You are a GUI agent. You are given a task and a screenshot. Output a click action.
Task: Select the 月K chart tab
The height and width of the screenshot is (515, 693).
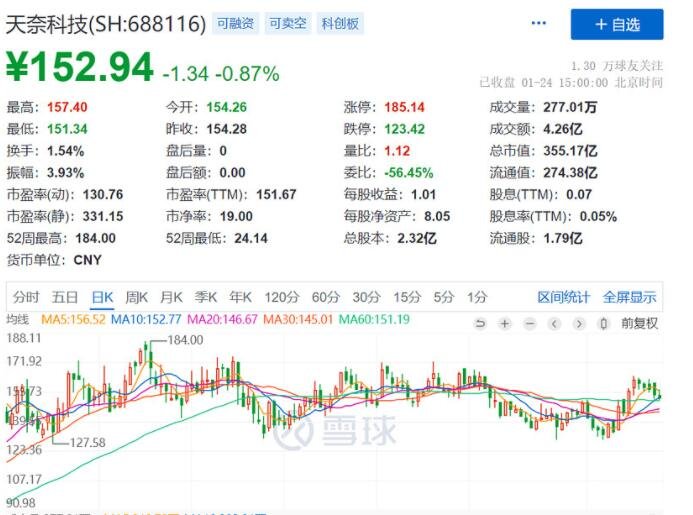coord(171,297)
